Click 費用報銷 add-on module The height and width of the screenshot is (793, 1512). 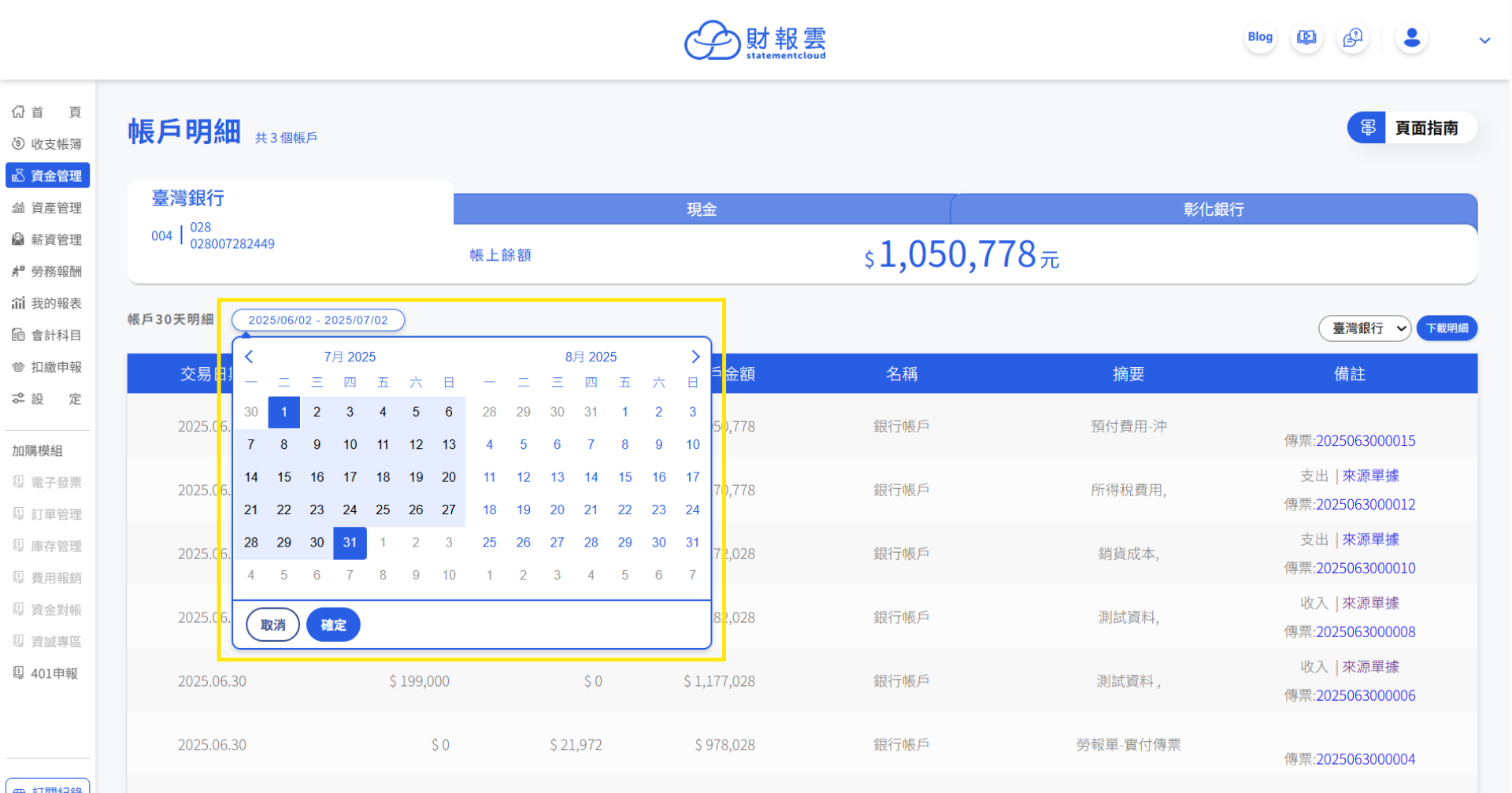click(47, 577)
